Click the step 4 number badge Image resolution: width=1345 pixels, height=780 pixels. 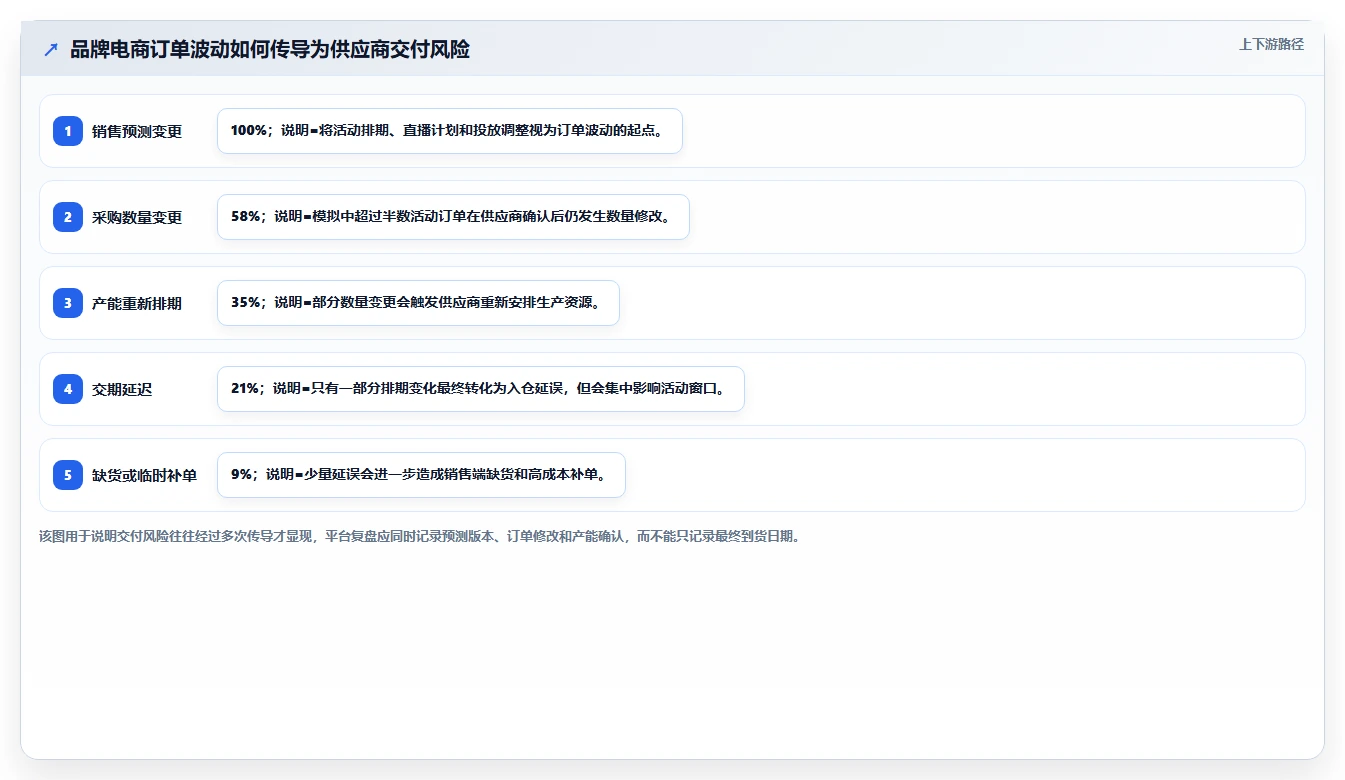coord(68,389)
